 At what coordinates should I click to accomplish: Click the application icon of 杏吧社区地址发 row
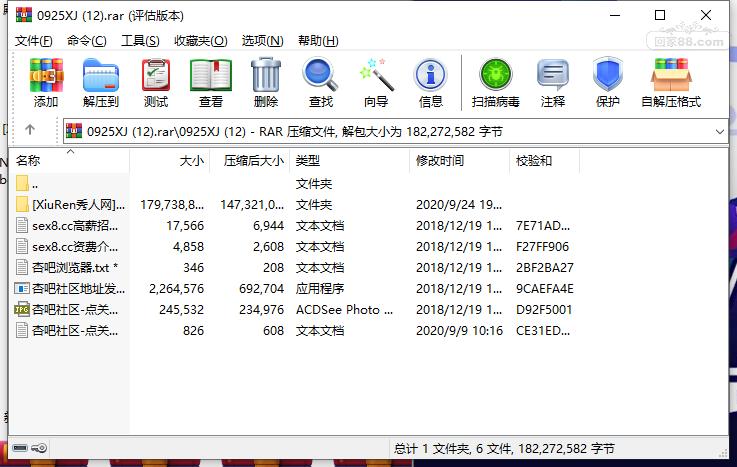point(22,288)
